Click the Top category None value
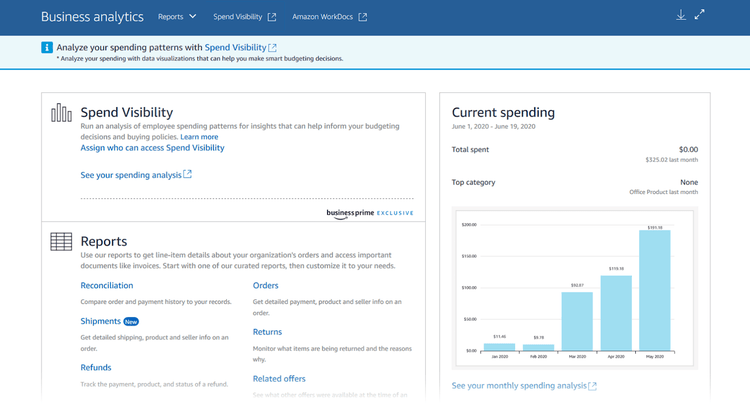 689,182
